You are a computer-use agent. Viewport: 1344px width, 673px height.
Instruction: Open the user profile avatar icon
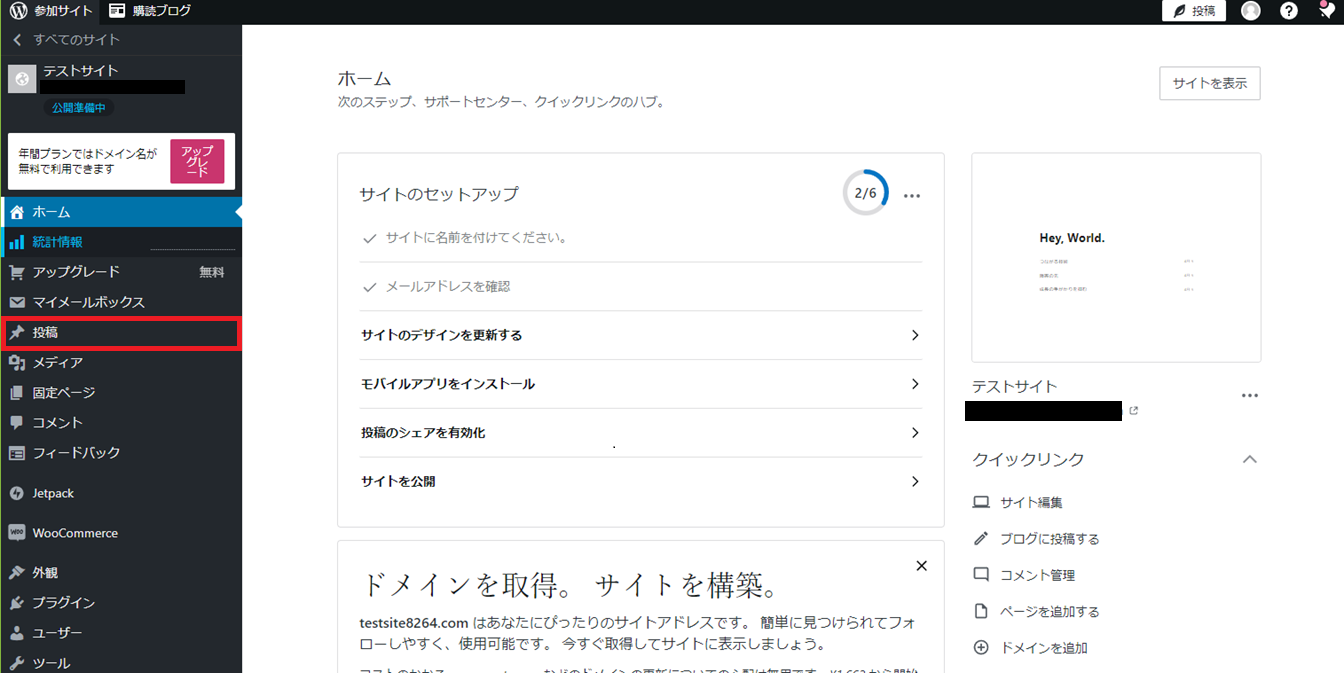tap(1251, 11)
